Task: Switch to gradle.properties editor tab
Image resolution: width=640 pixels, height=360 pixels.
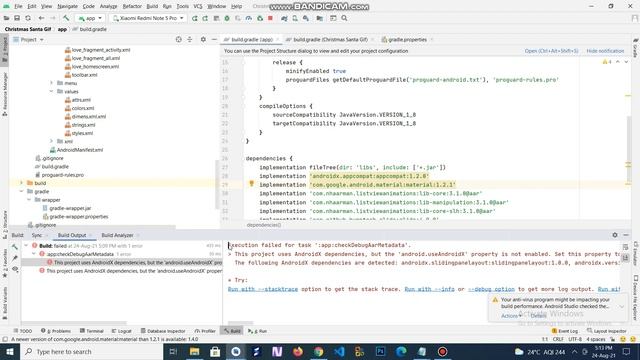Action: tap(407, 40)
